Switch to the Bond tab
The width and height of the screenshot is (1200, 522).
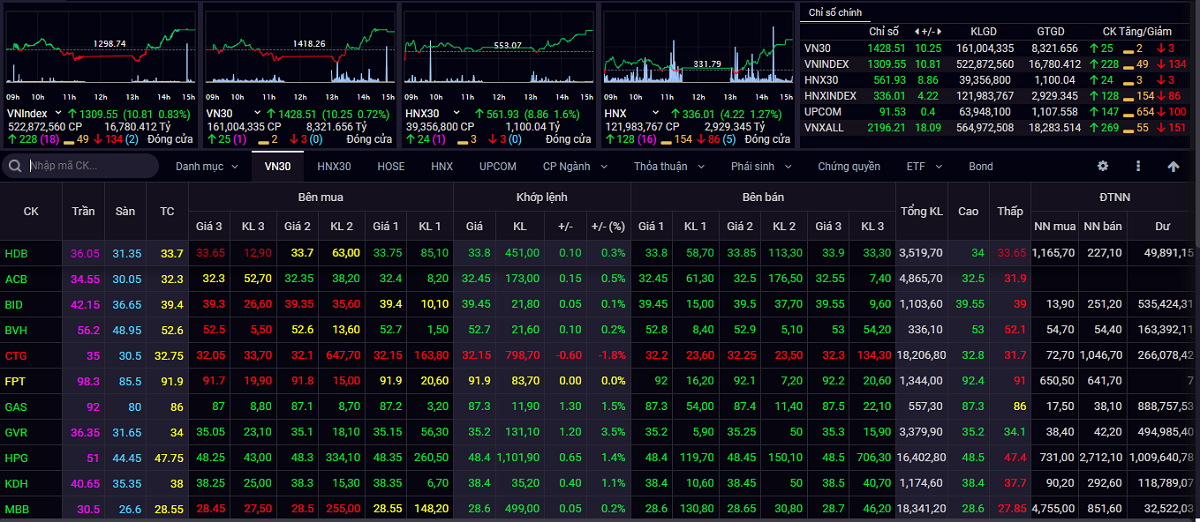coord(981,166)
